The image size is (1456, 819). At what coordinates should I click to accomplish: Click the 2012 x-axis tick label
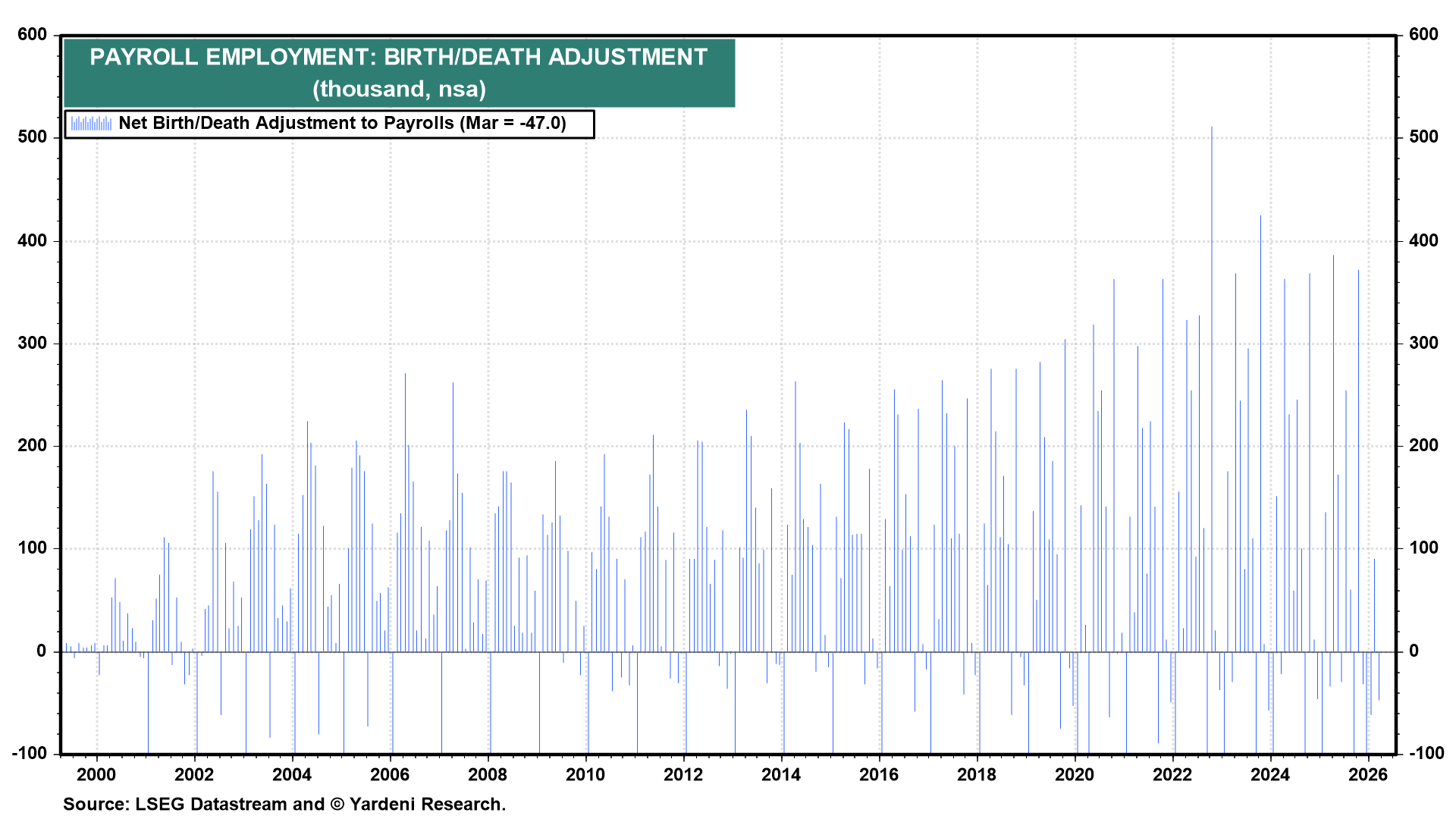tap(682, 775)
